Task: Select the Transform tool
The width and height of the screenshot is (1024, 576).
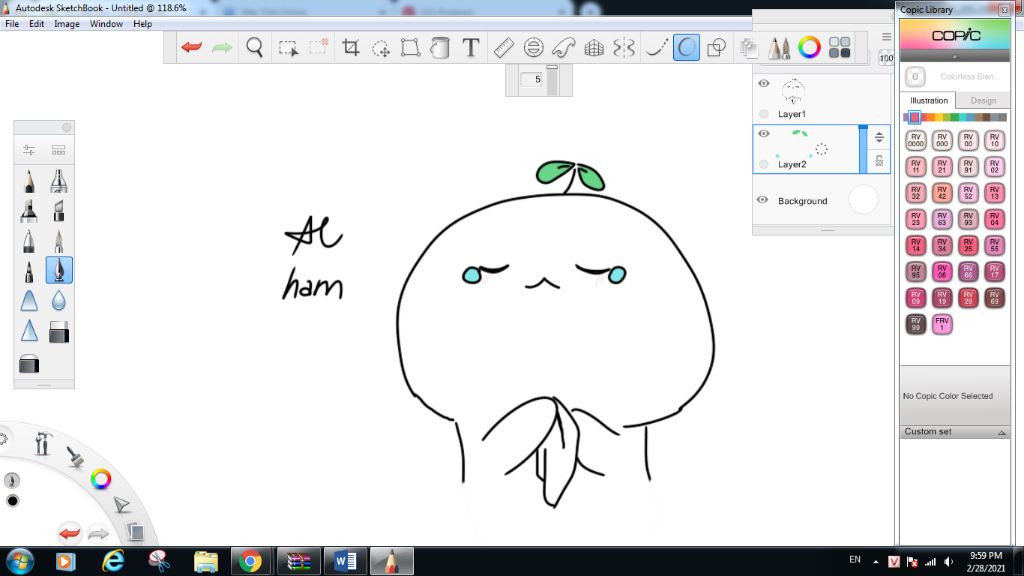Action: coord(410,47)
